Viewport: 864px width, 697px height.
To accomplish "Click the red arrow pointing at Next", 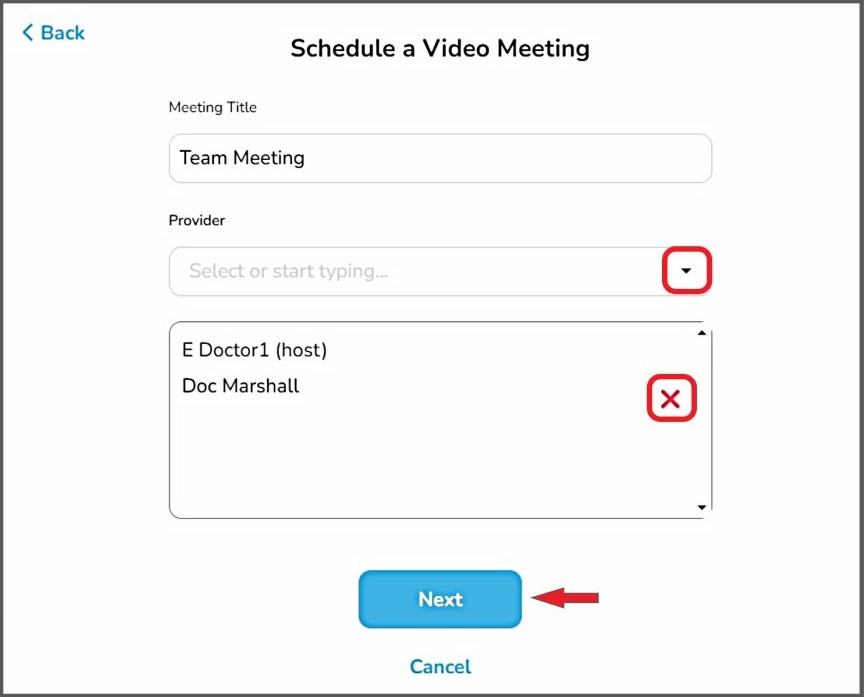I will click(x=565, y=598).
